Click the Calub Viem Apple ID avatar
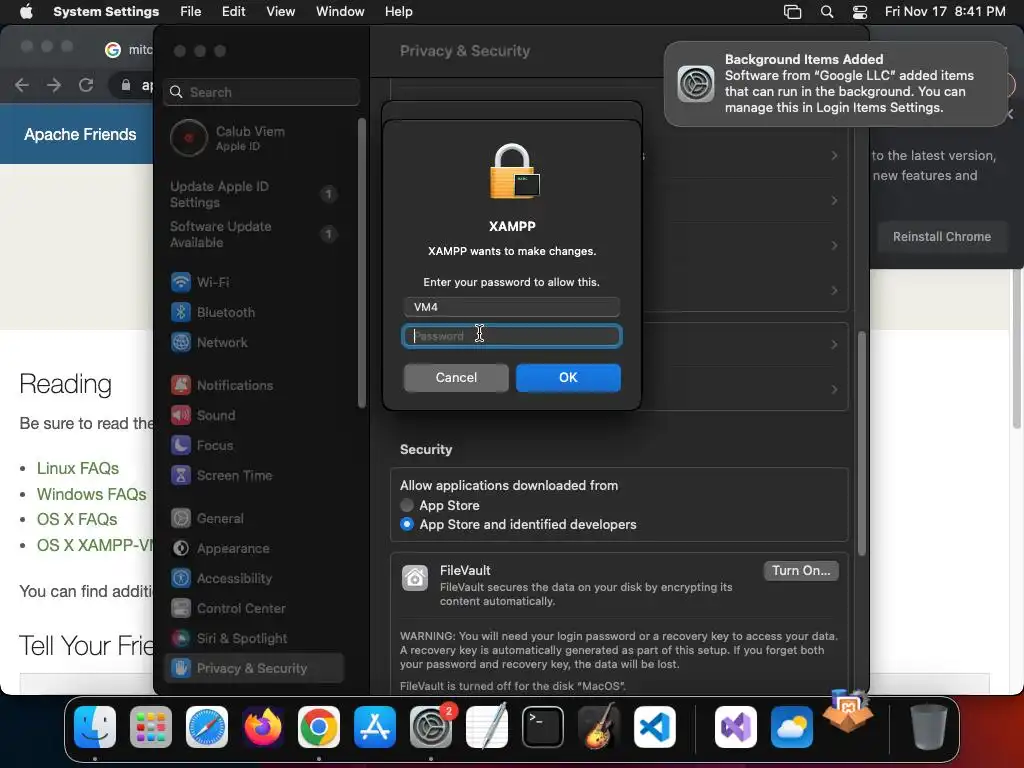Screen dimensions: 1024x768 pyautogui.click(x=189, y=138)
